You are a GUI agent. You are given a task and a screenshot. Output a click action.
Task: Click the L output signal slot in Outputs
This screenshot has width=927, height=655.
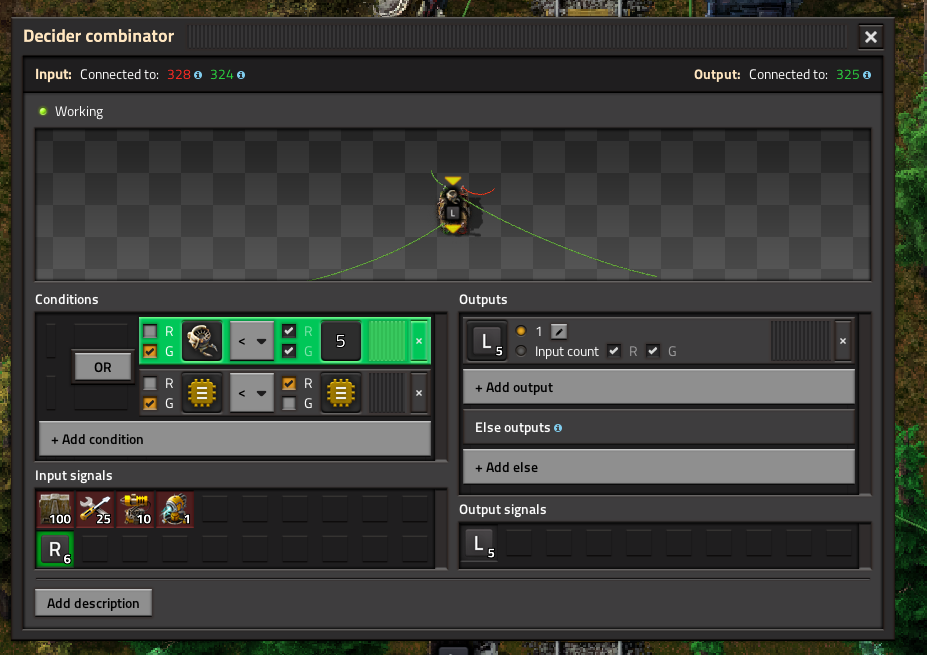tap(487, 341)
